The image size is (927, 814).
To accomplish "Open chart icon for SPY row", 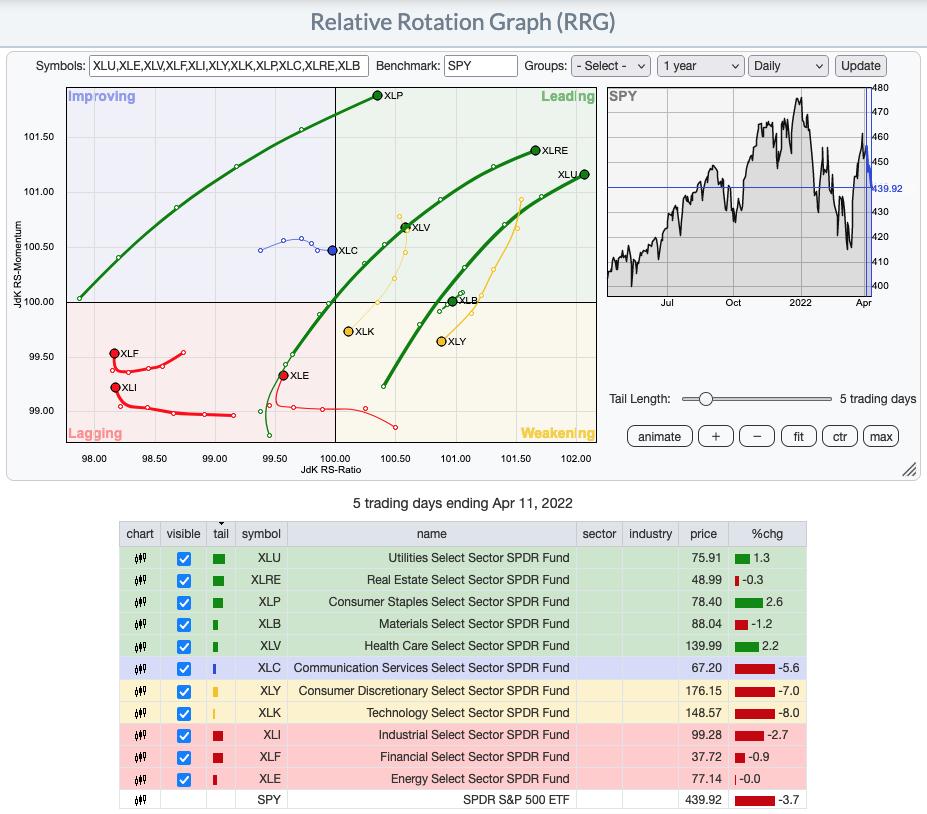I will [x=140, y=800].
